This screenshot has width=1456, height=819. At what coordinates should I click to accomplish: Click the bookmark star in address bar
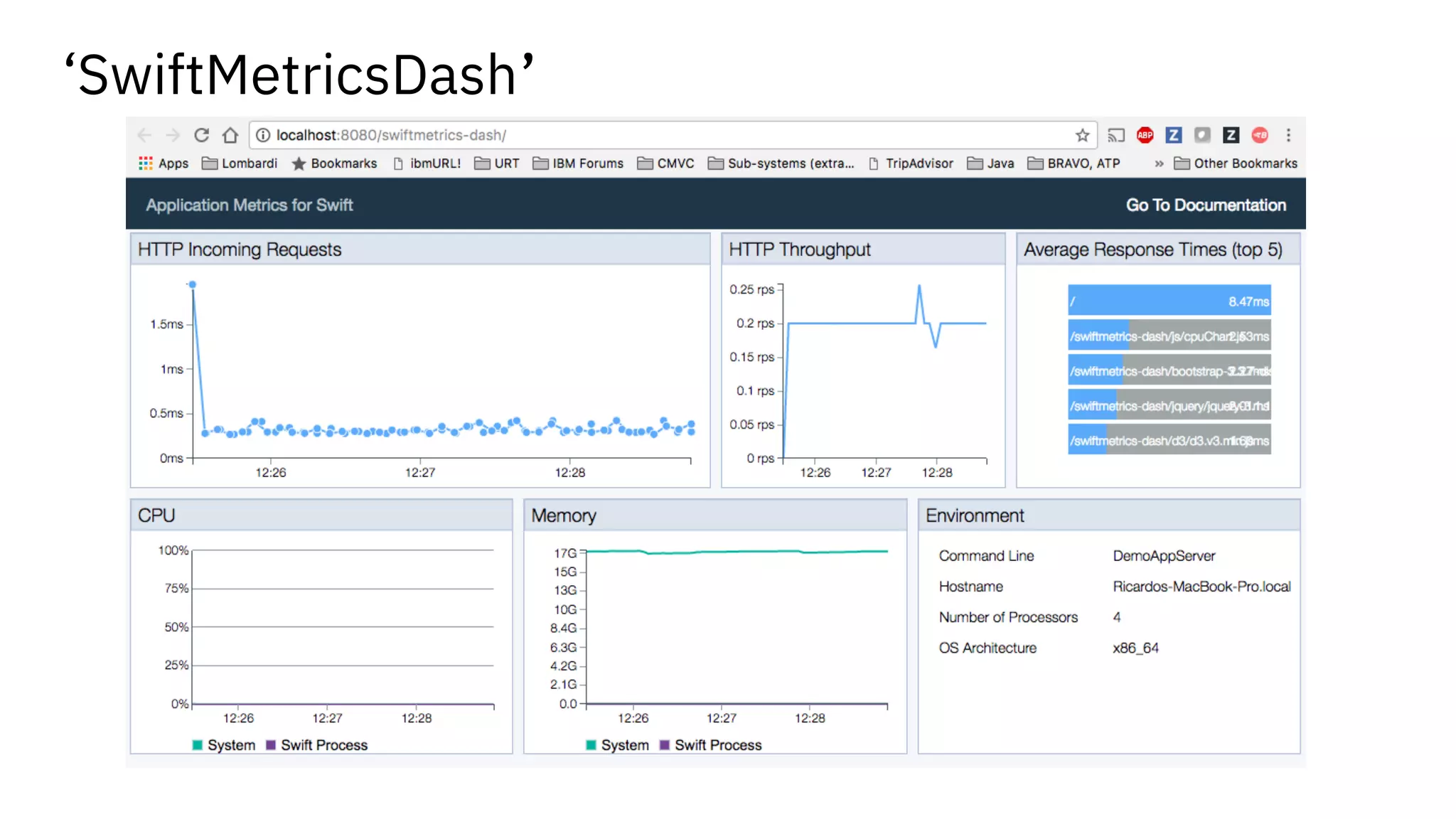[1082, 135]
